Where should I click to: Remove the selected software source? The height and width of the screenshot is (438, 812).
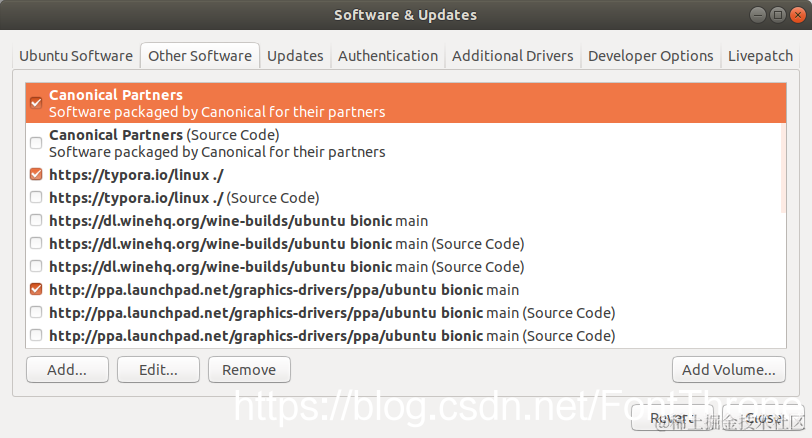click(x=249, y=370)
